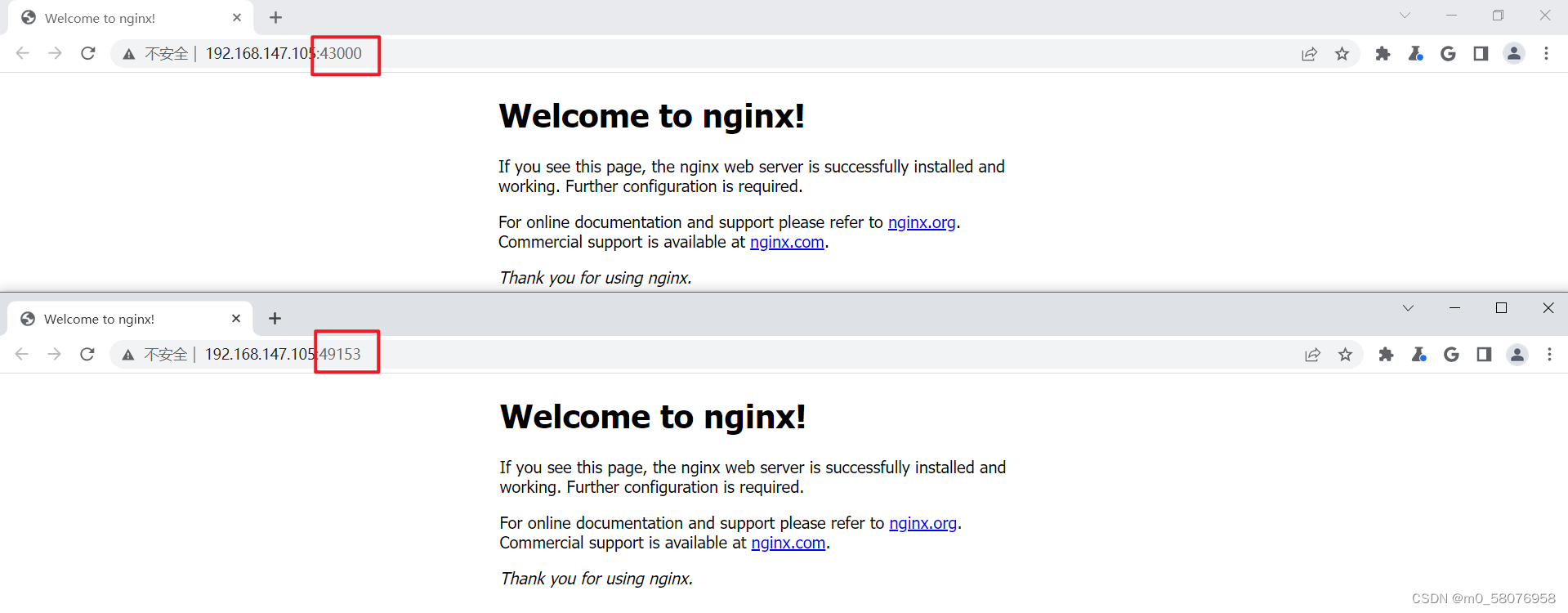Close the nginx tab in the bottom window
The image size is (1568, 613).
(x=236, y=318)
